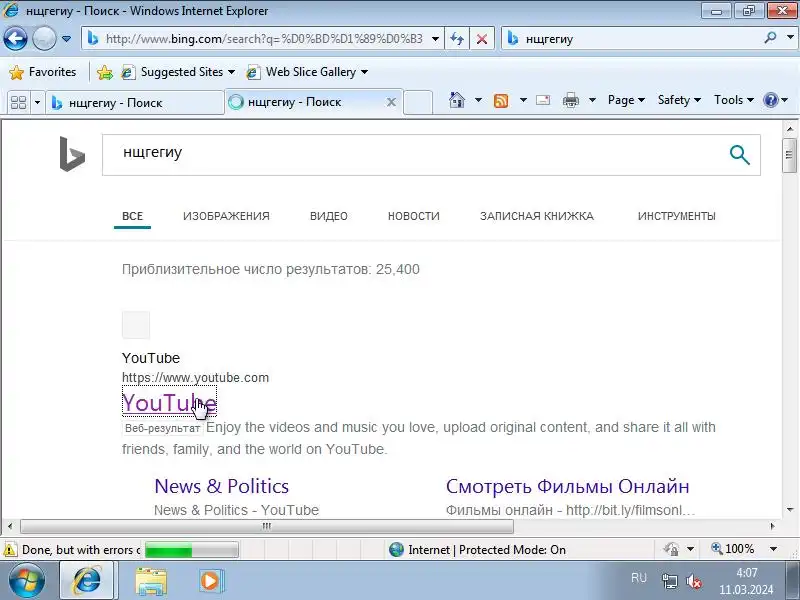Click the status bar privacy report icon
Screen dimensions: 800x600
pos(671,549)
